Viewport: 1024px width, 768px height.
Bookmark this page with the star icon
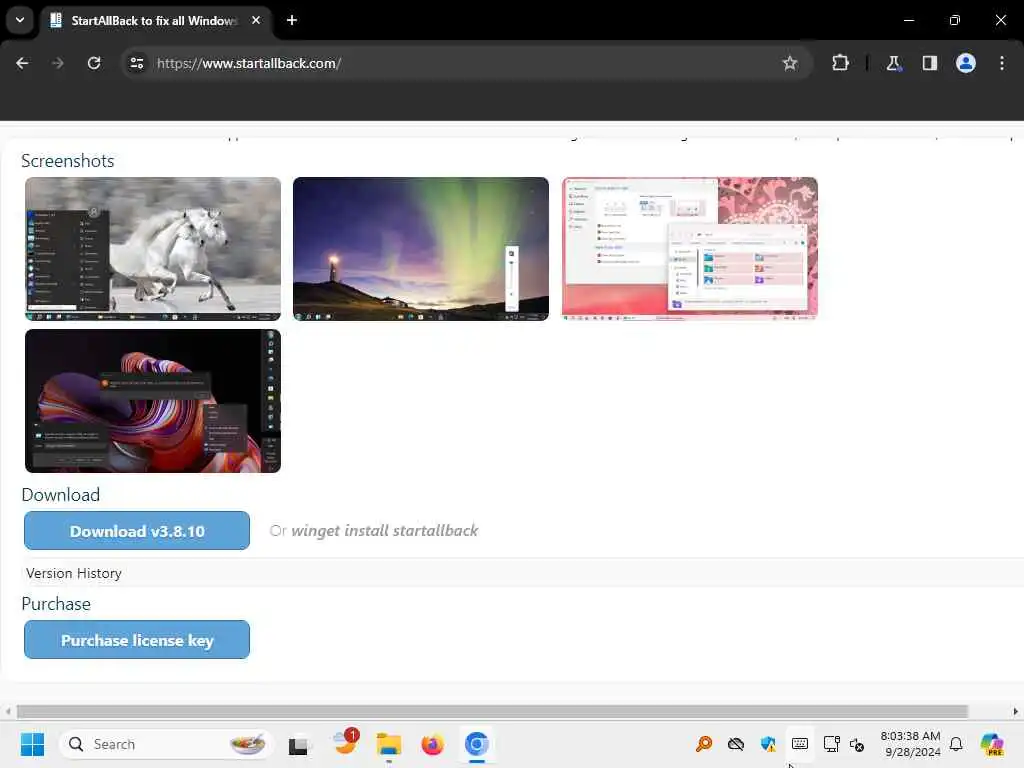790,63
